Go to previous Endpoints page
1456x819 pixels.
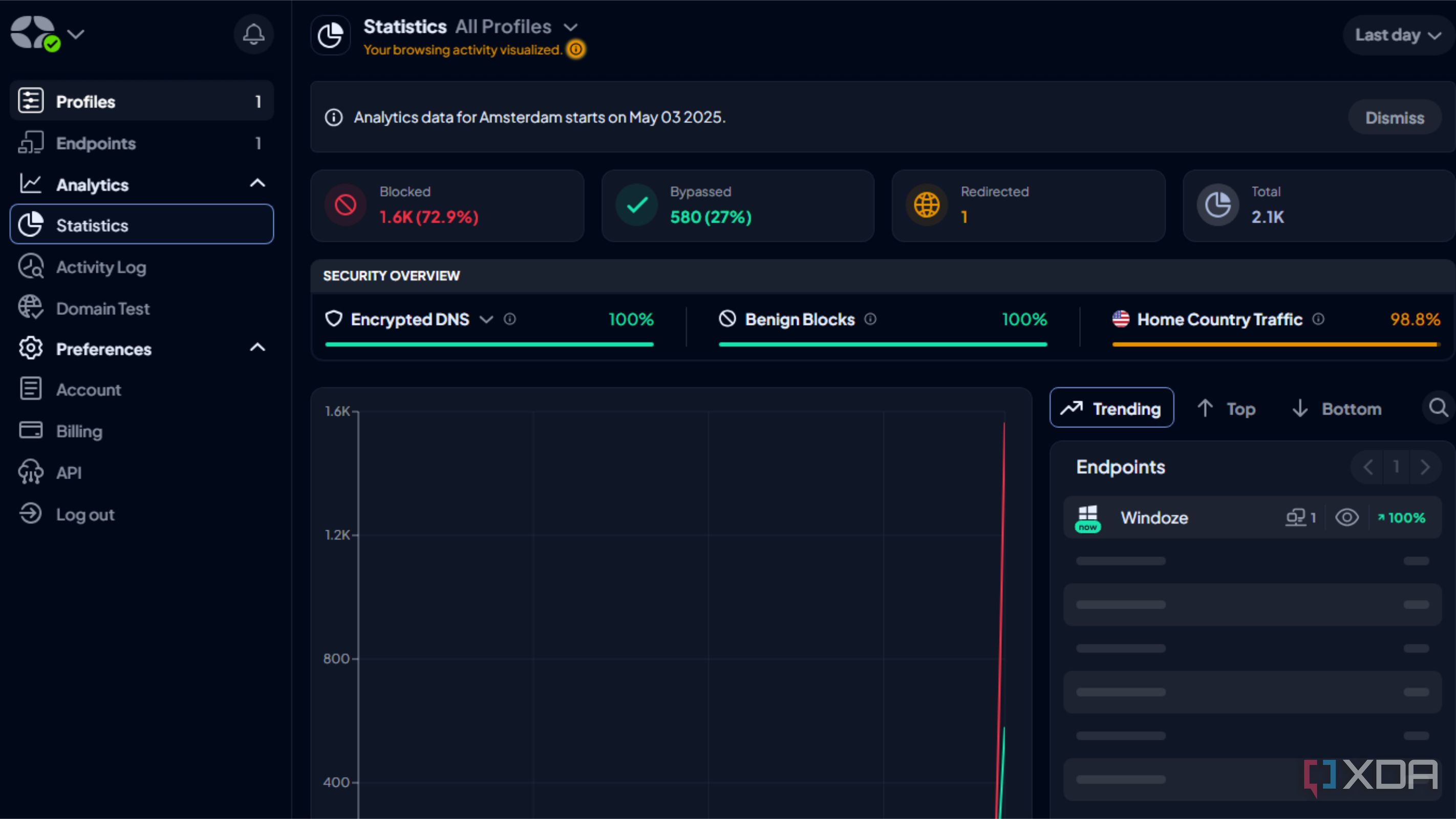1367,467
